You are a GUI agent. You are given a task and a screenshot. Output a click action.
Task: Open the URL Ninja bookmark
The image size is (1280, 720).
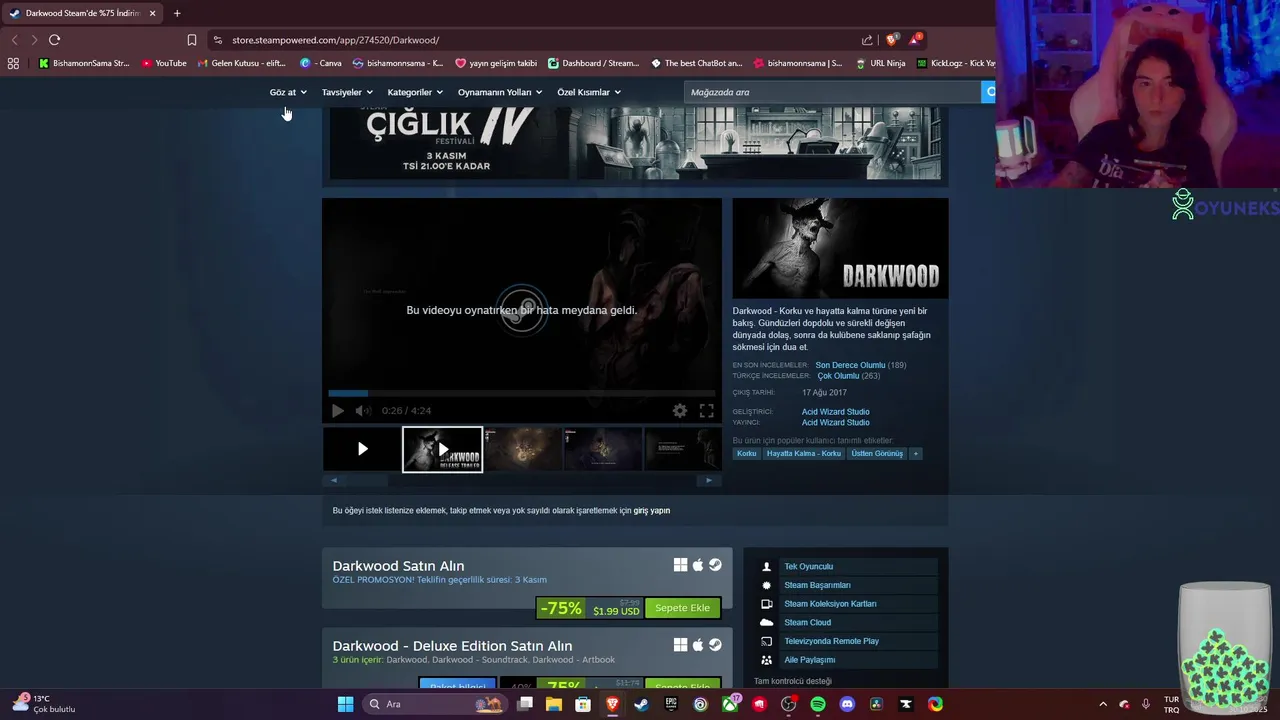[x=880, y=63]
